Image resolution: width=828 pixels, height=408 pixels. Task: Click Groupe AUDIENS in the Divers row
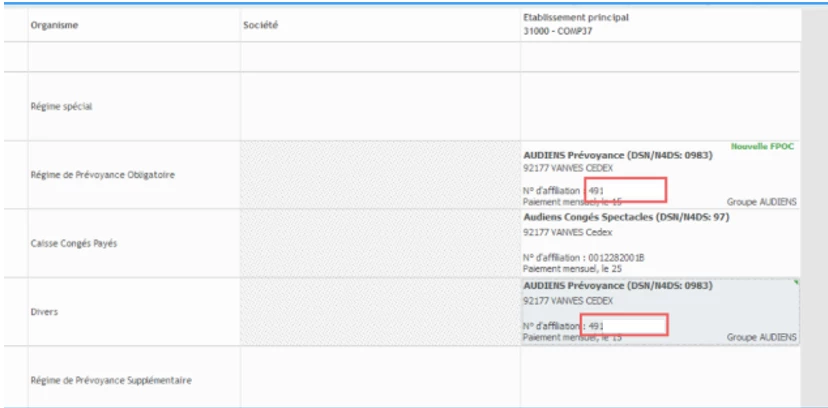[x=761, y=337]
